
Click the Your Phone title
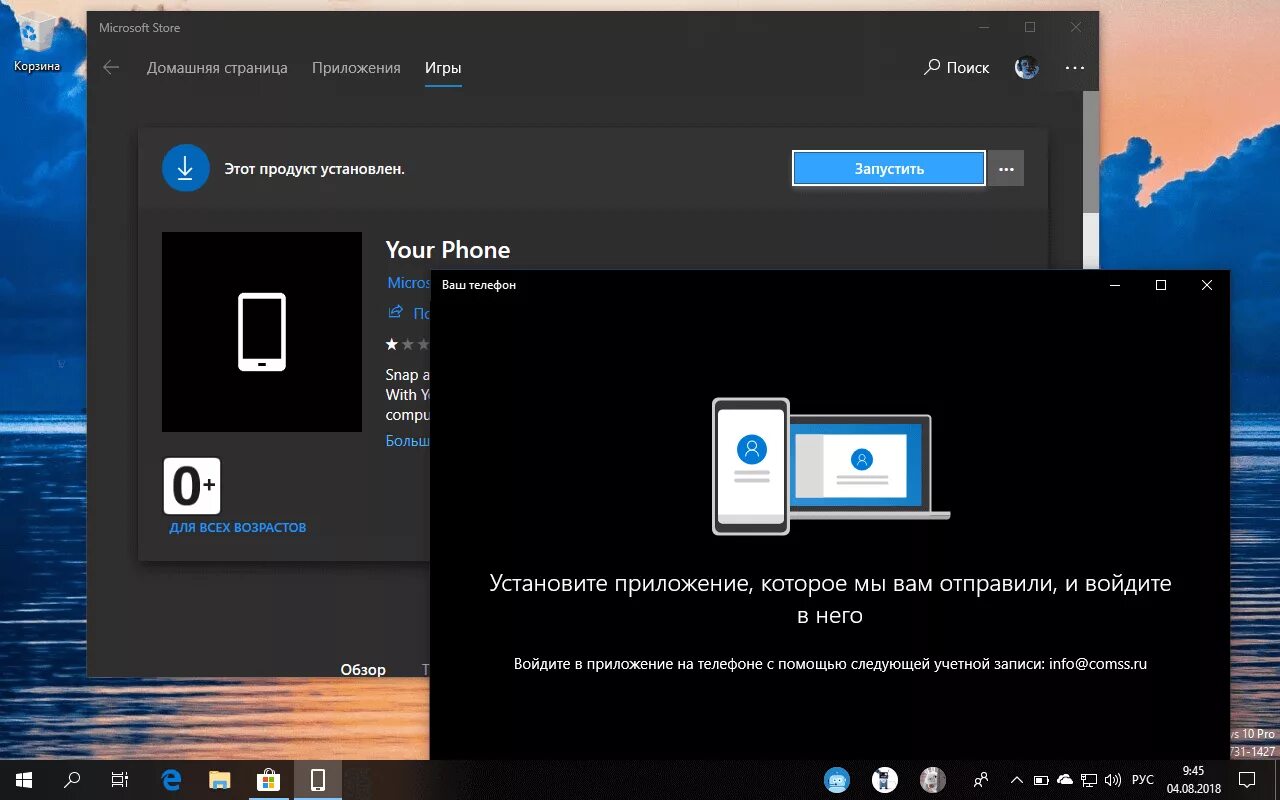448,250
